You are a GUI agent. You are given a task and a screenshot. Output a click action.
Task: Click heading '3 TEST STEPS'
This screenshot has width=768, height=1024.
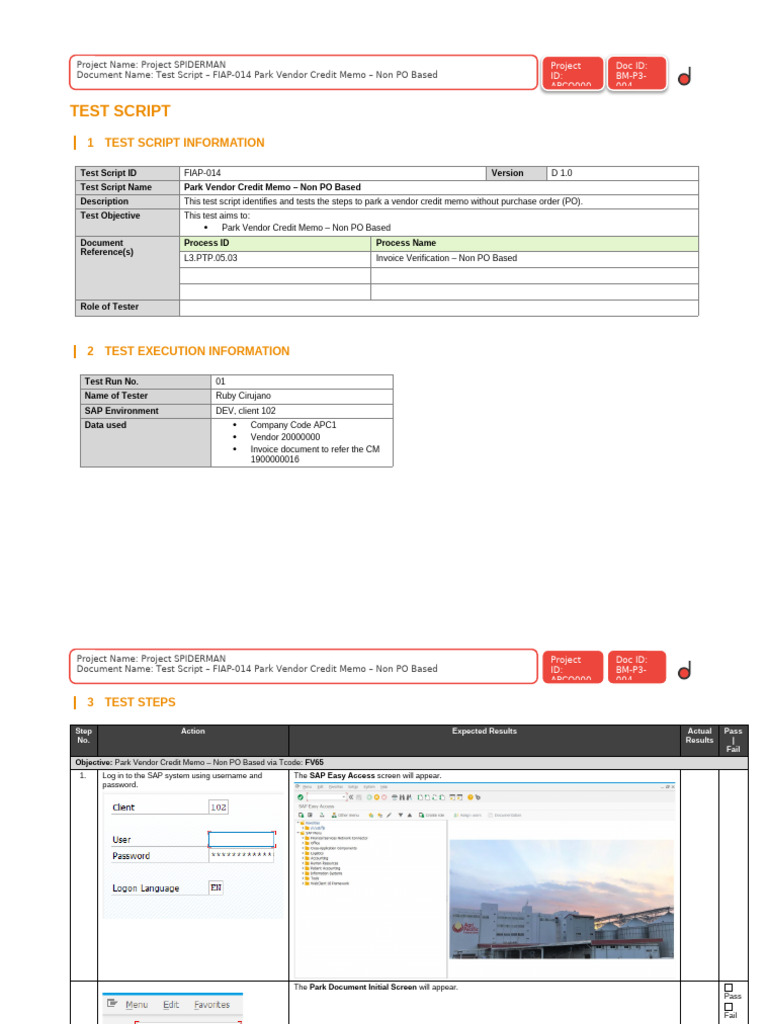(131, 702)
